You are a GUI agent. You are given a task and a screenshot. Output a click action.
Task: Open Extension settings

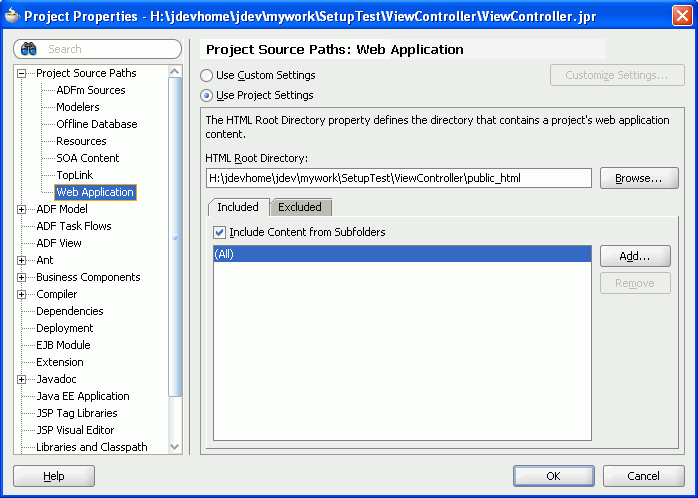[60, 362]
